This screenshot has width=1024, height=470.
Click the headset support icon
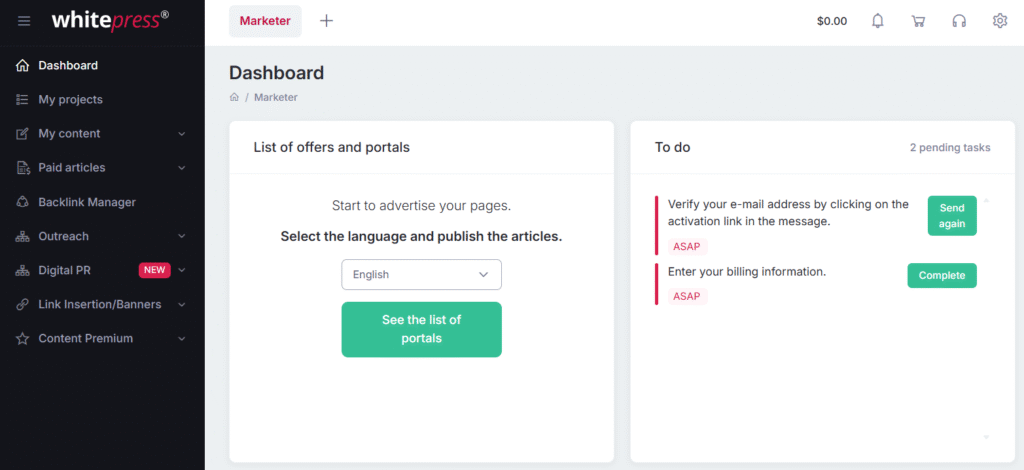[x=959, y=21]
